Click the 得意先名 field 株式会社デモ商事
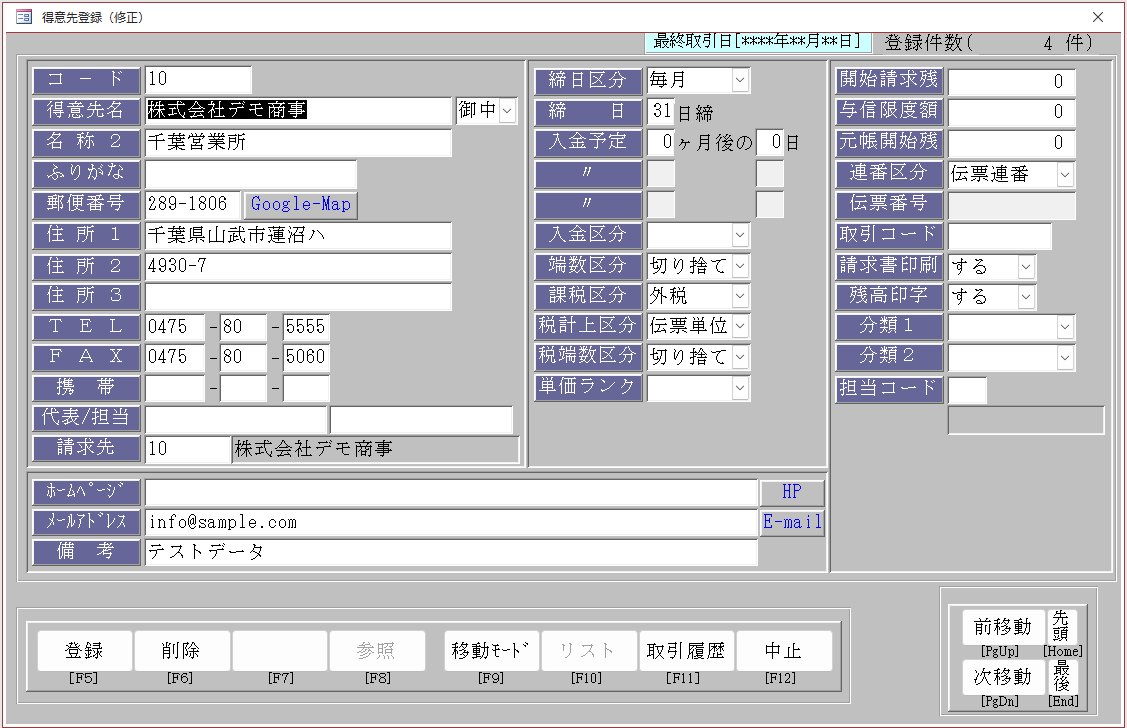 [x=298, y=111]
